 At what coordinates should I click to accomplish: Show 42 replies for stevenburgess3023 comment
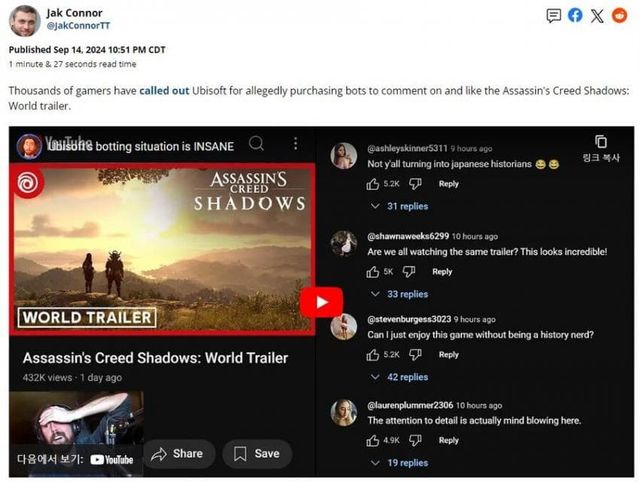tap(400, 377)
